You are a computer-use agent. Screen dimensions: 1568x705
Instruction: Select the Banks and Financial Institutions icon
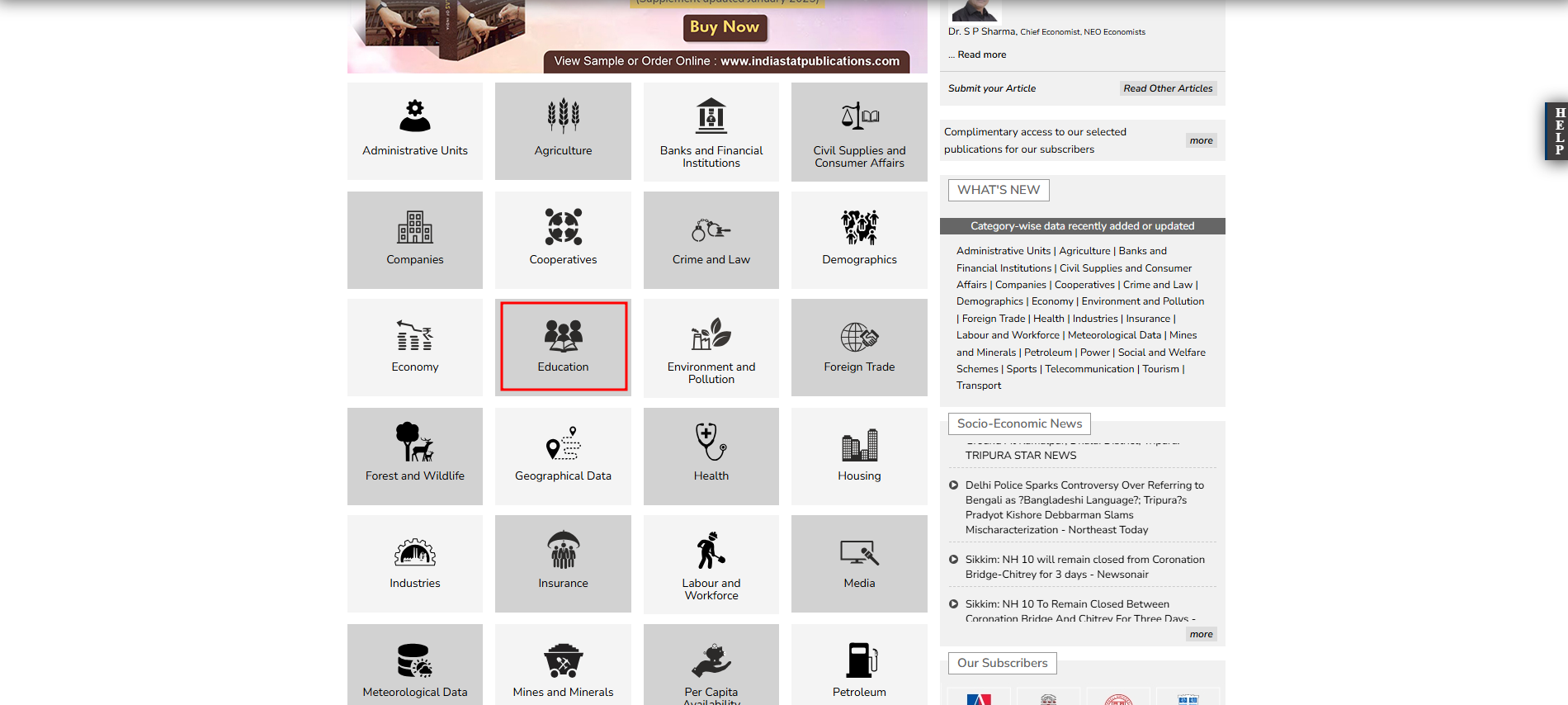click(x=711, y=116)
